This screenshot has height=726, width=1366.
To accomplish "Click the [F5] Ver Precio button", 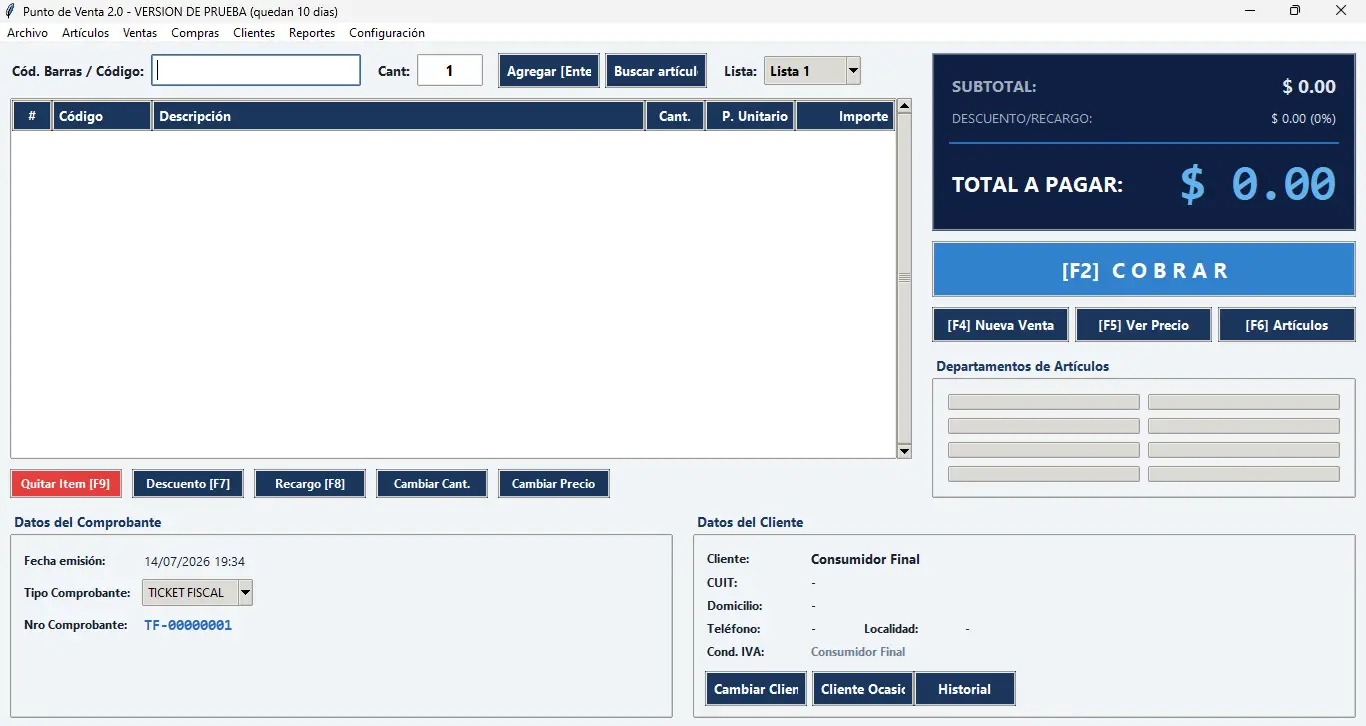I will pyautogui.click(x=1143, y=325).
